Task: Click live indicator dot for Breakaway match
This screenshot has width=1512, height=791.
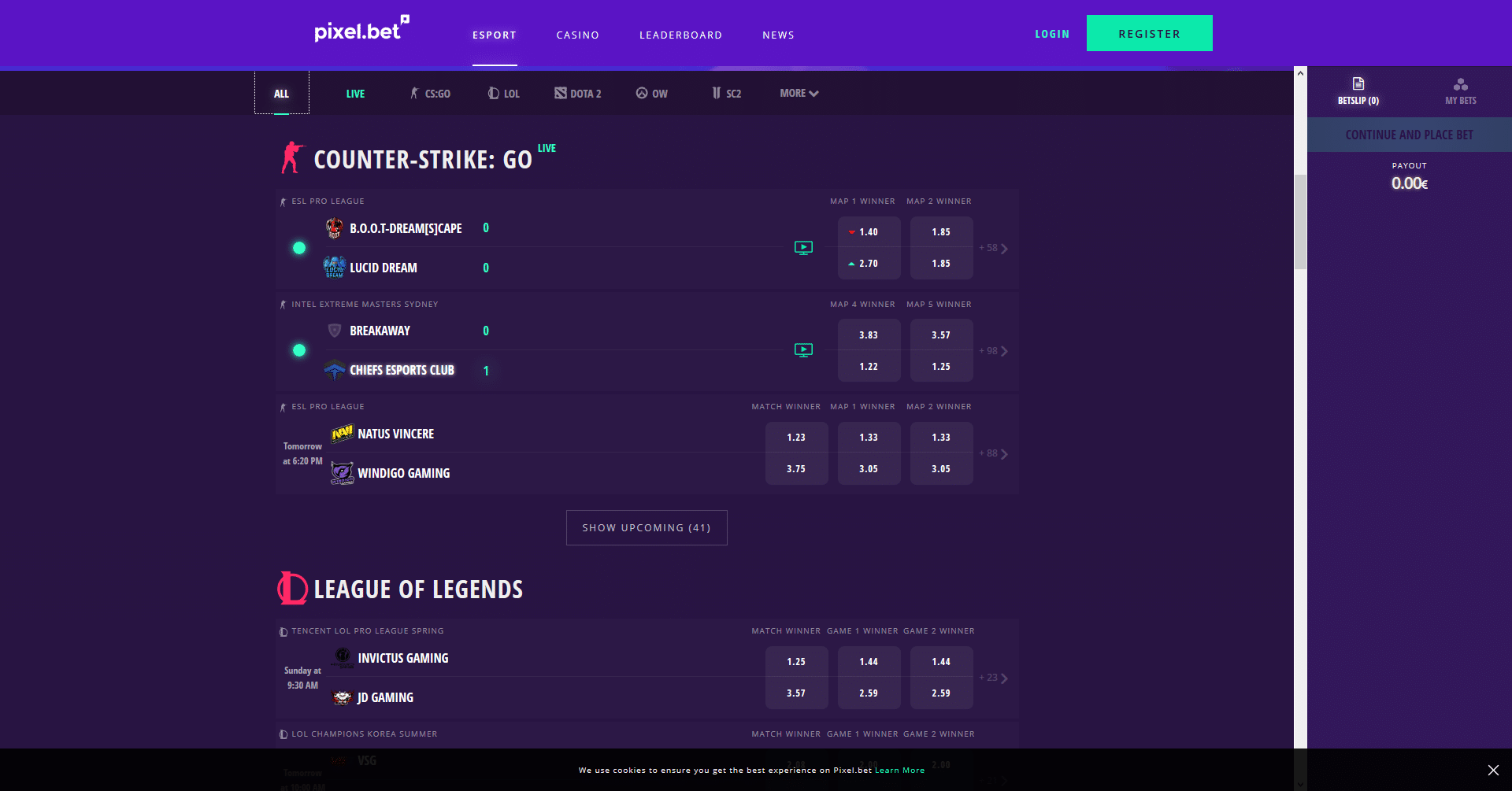Action: pos(299,350)
